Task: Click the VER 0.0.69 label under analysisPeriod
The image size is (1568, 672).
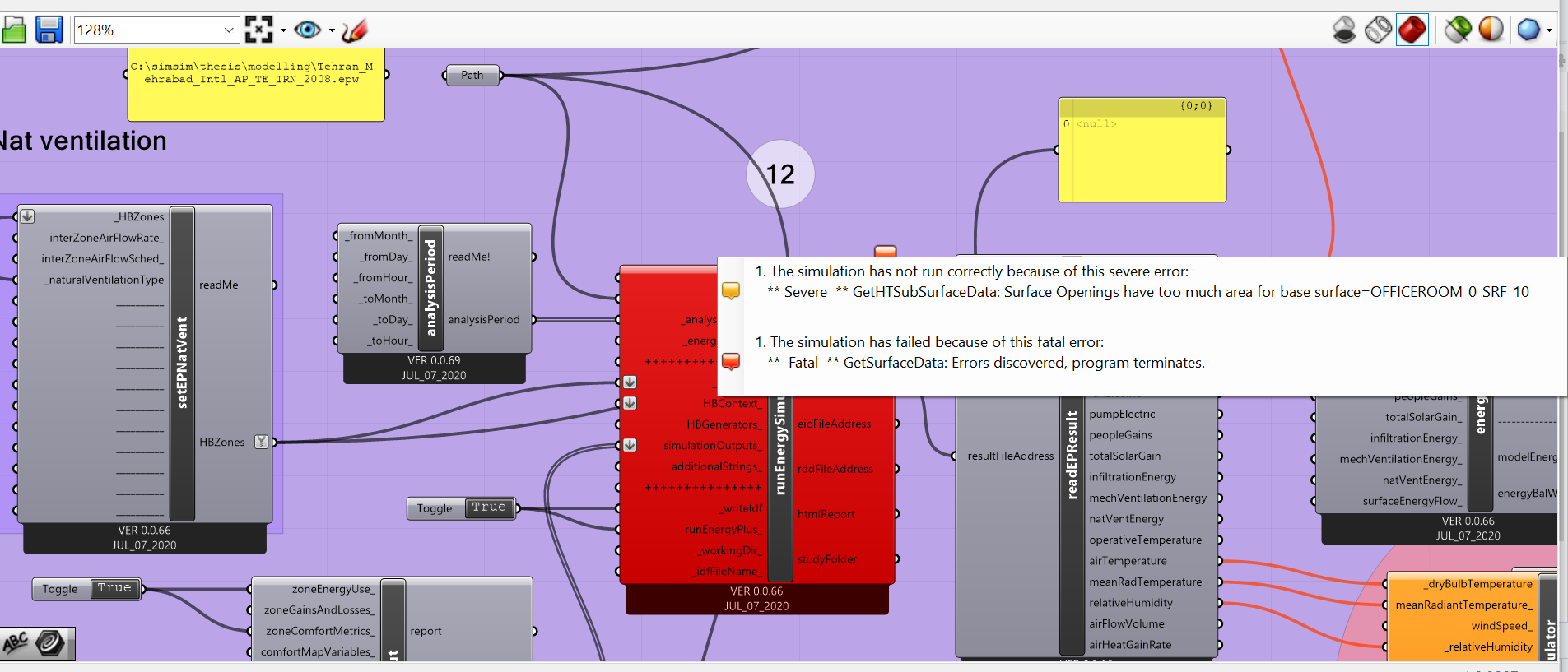Action: (x=434, y=360)
